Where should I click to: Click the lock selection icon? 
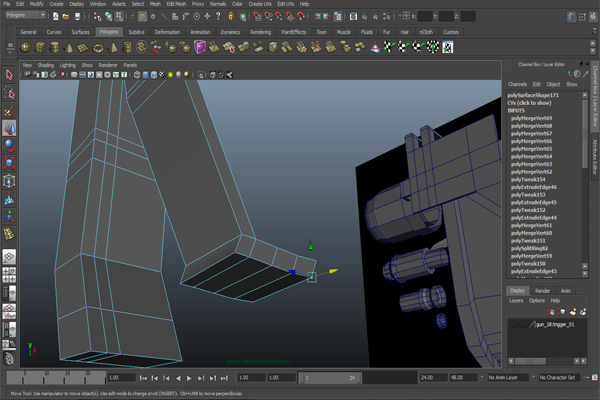point(230,16)
